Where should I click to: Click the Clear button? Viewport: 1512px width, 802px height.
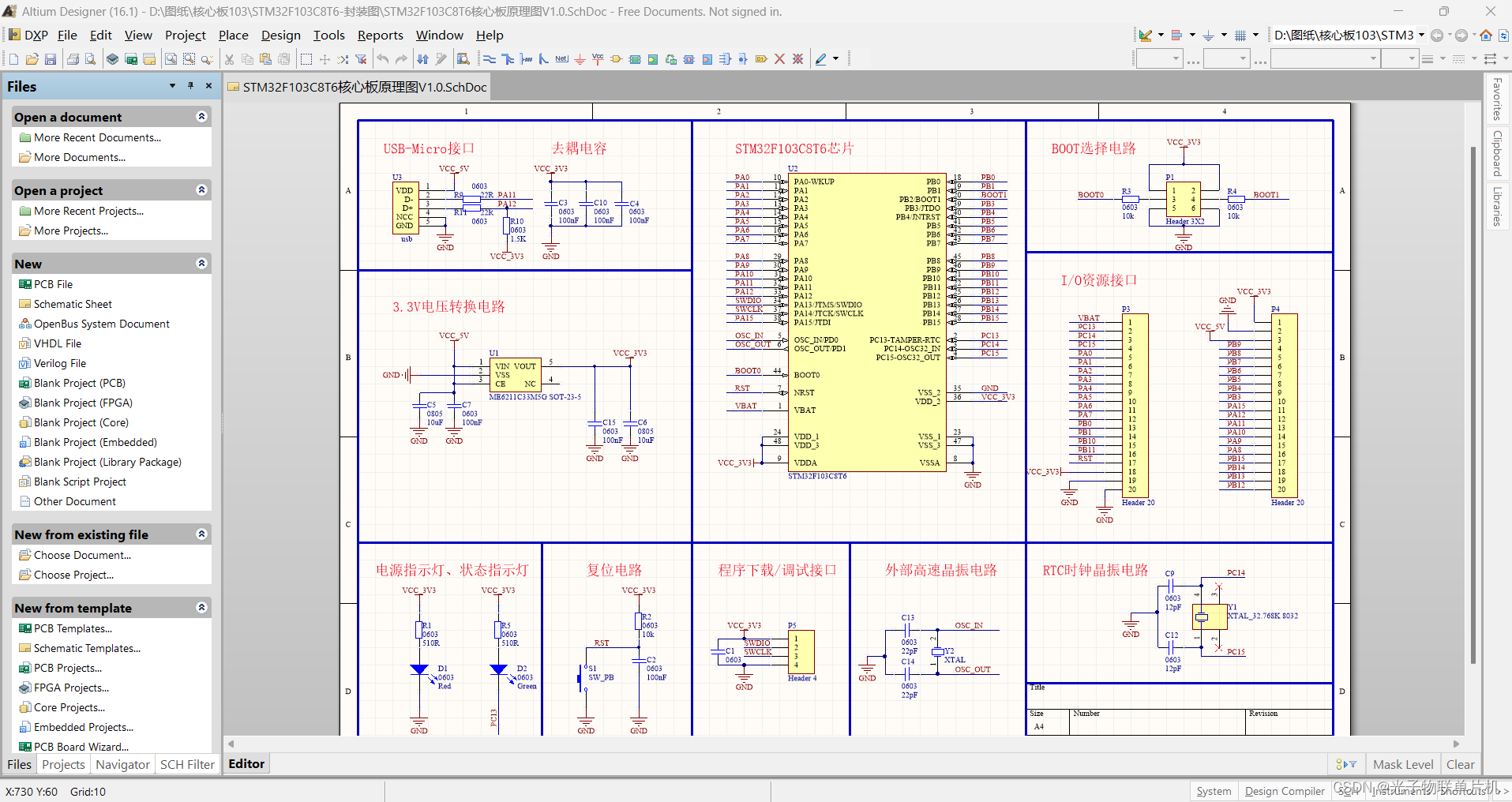click(x=1460, y=764)
